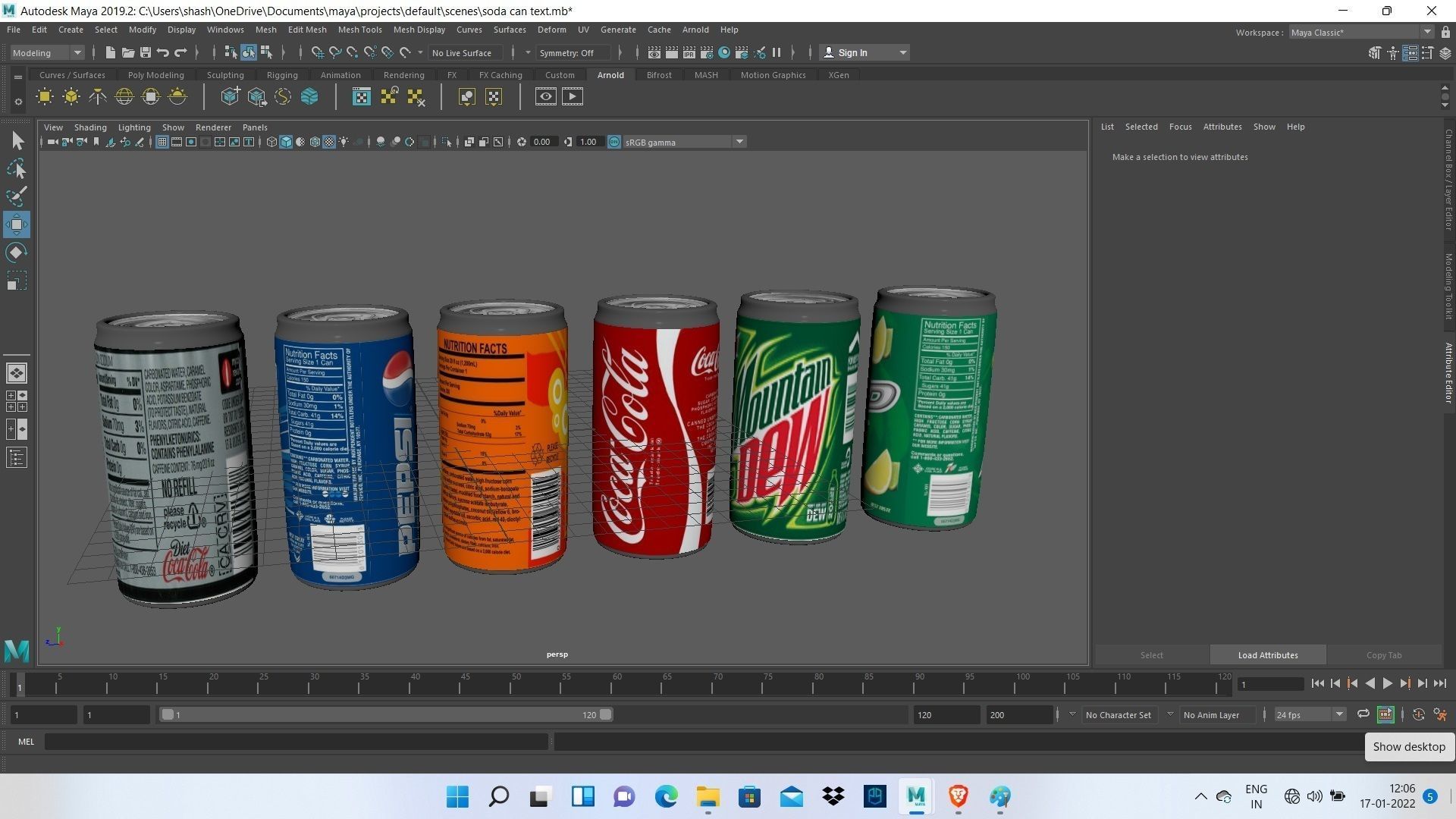Open the Modeling menu set dropdown
Screen dimensions: 1456x819
pos(46,52)
